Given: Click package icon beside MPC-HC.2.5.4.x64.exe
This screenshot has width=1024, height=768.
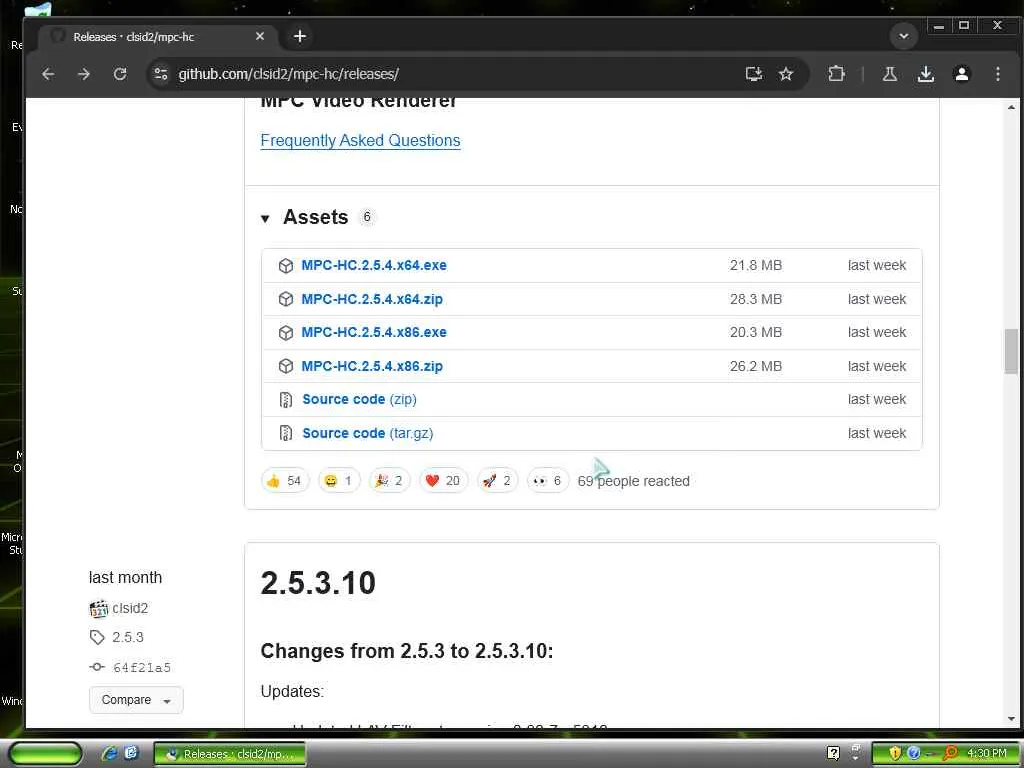Looking at the screenshot, I should click(285, 266).
